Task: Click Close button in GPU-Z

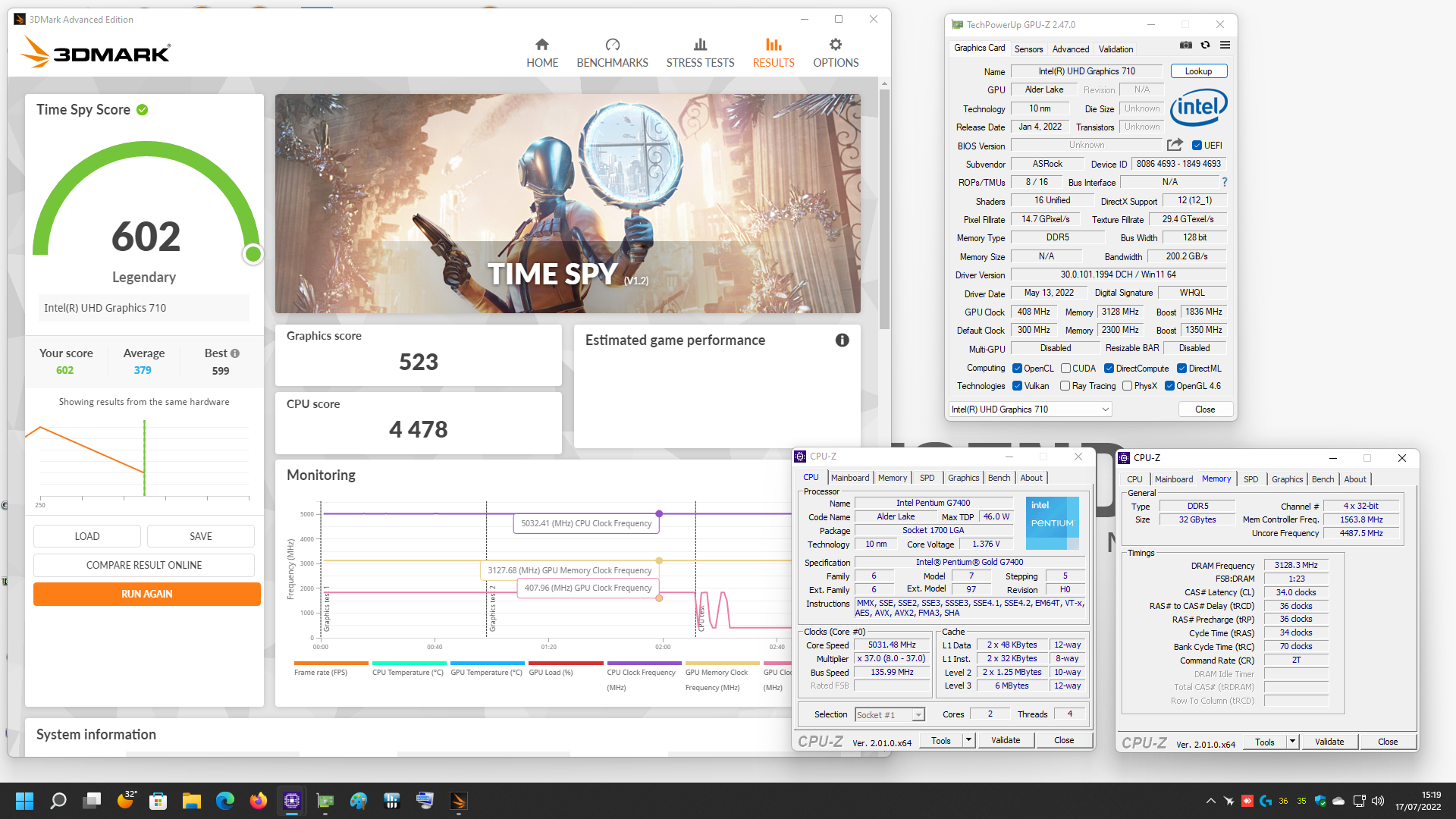Action: click(1205, 409)
